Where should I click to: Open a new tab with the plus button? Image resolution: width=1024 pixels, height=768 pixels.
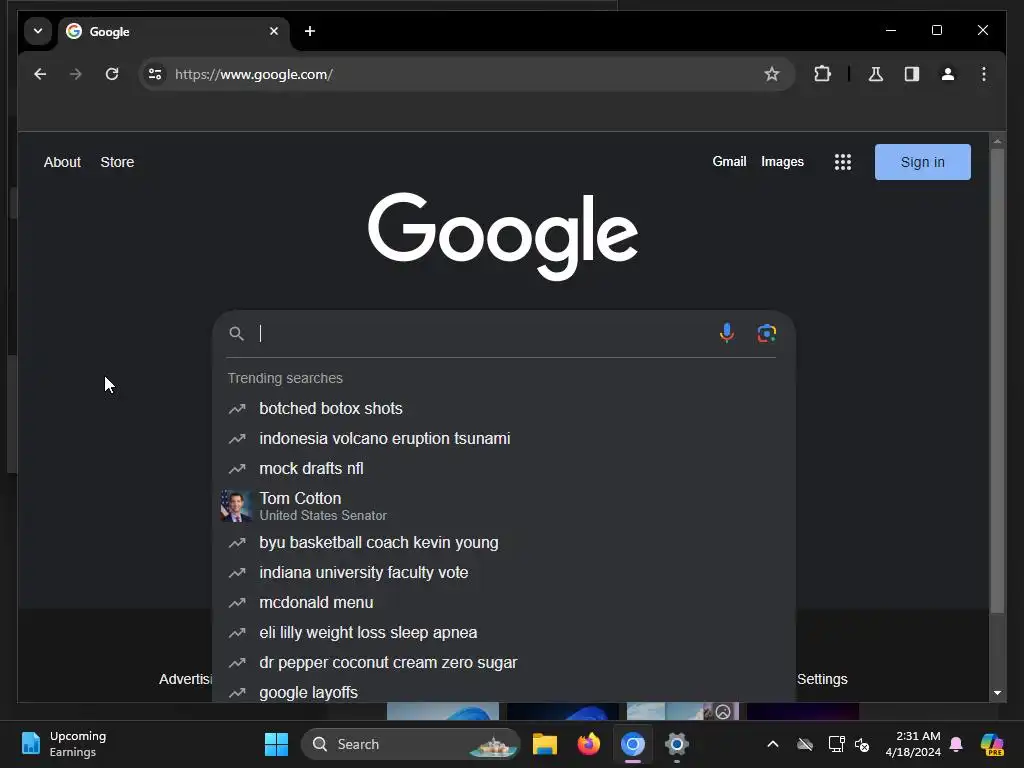click(x=310, y=31)
